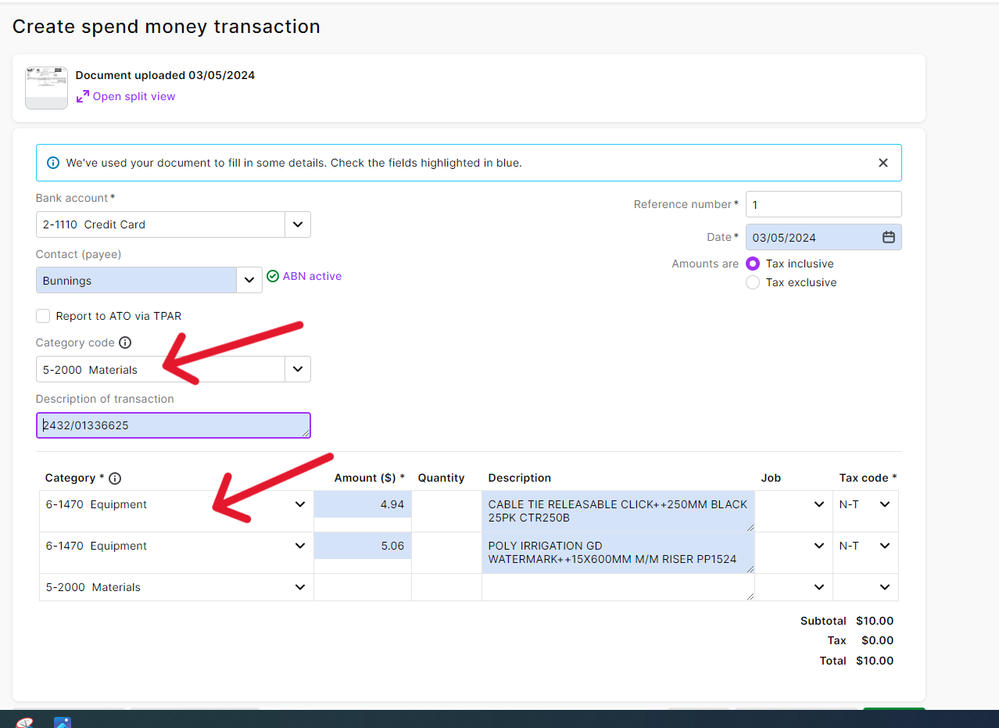Click the Open split view link

134,97
